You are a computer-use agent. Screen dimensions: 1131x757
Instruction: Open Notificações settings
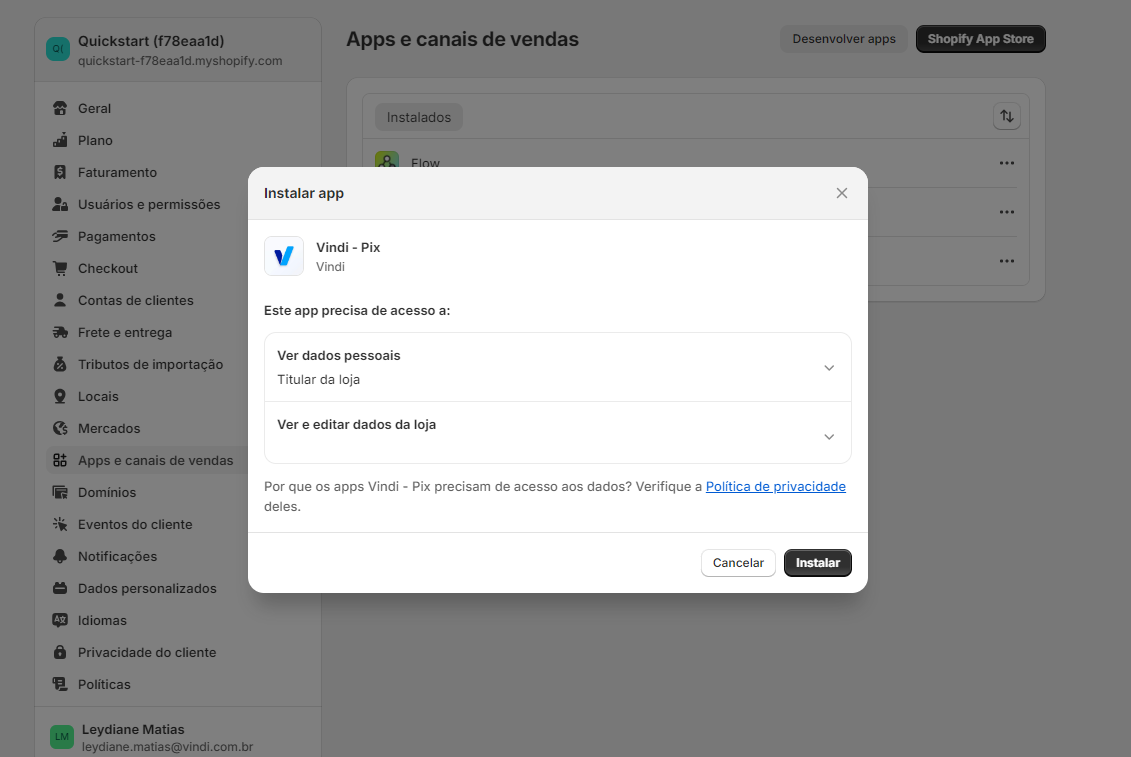point(118,556)
